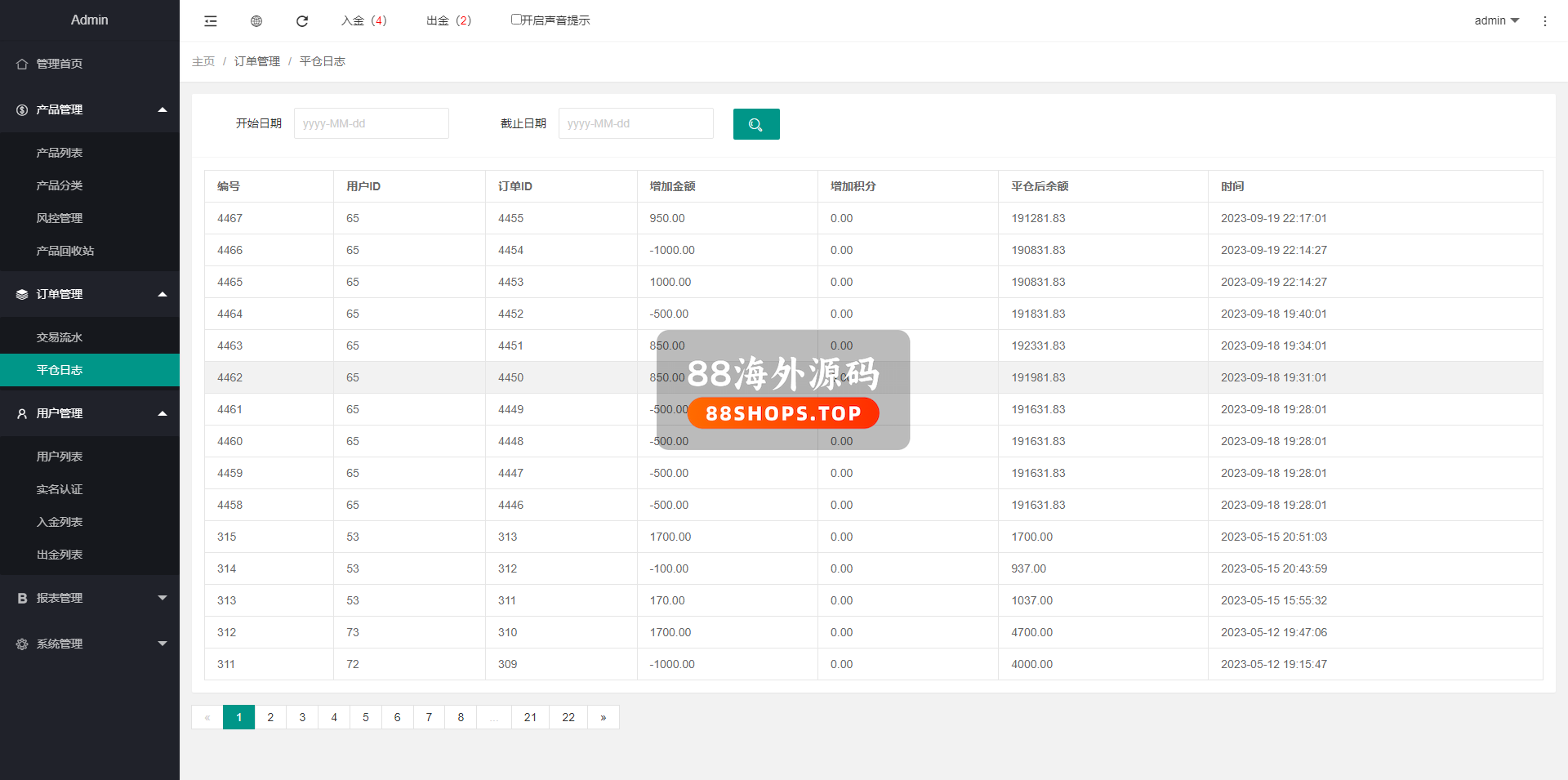Click the 开始日期 date input field
The height and width of the screenshot is (780, 1568).
[x=372, y=123]
